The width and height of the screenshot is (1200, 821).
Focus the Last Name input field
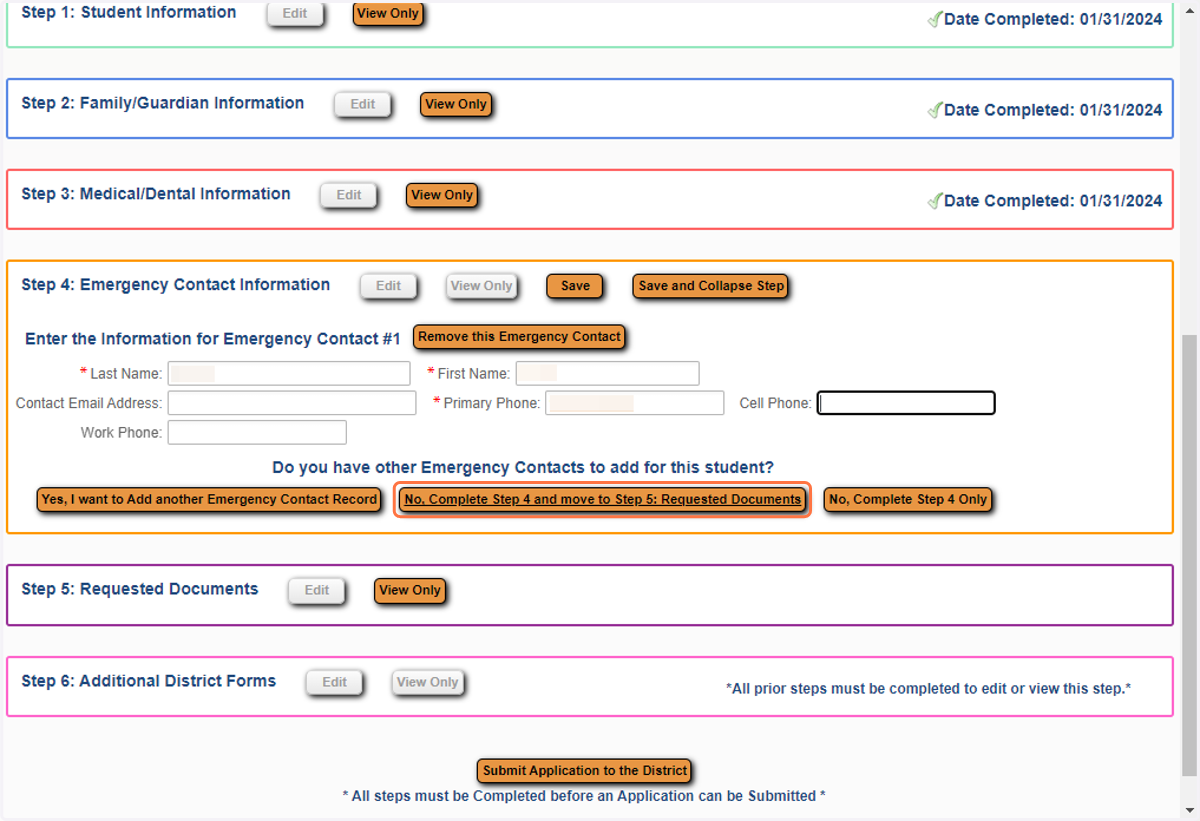coord(289,374)
